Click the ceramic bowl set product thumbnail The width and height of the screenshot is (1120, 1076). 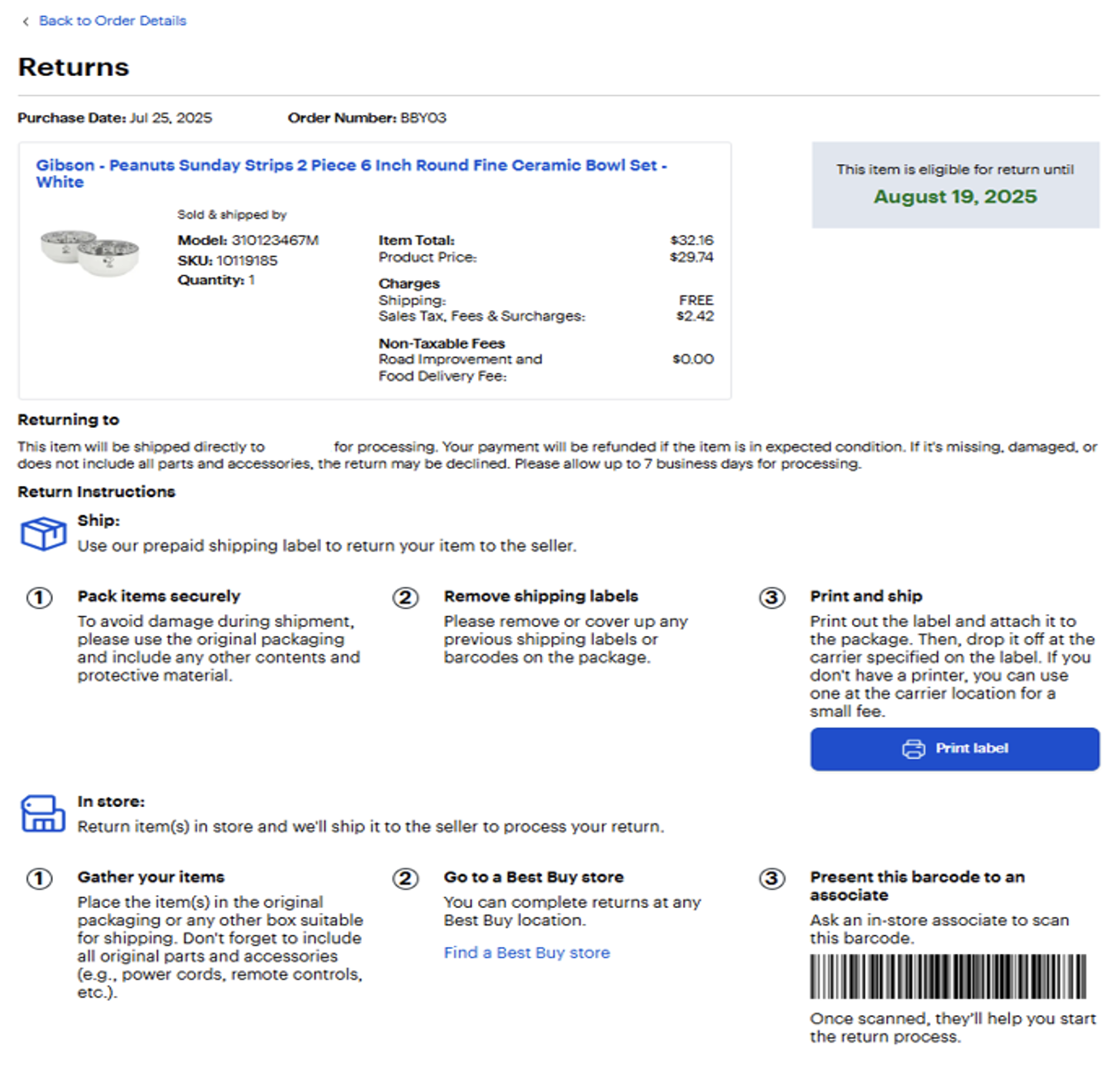[90, 253]
